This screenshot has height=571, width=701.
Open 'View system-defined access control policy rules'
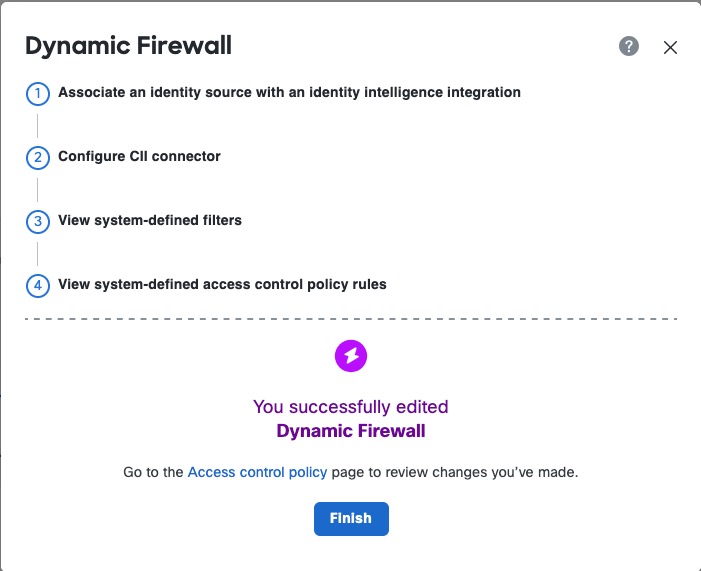tap(222, 284)
